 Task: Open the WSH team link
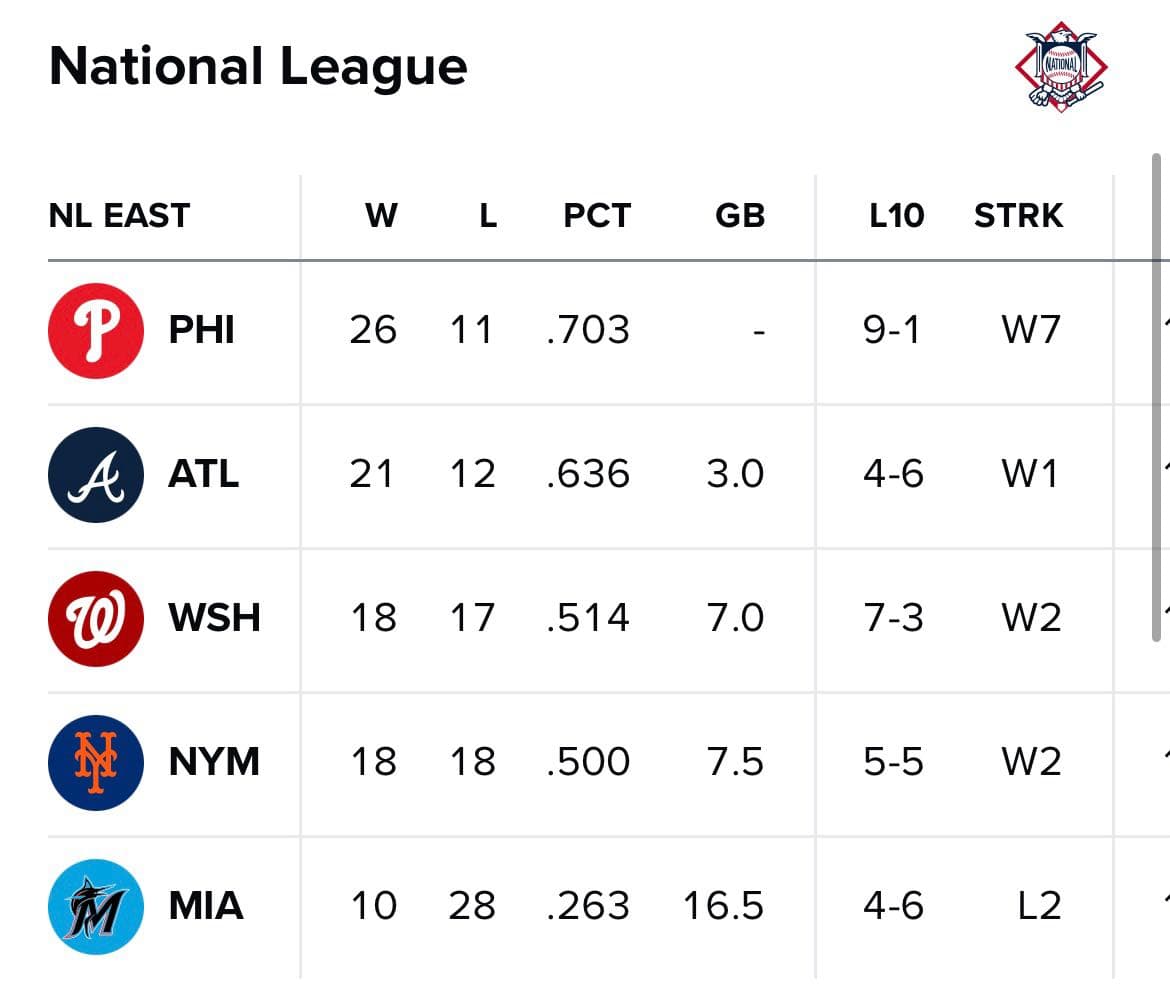tap(214, 618)
